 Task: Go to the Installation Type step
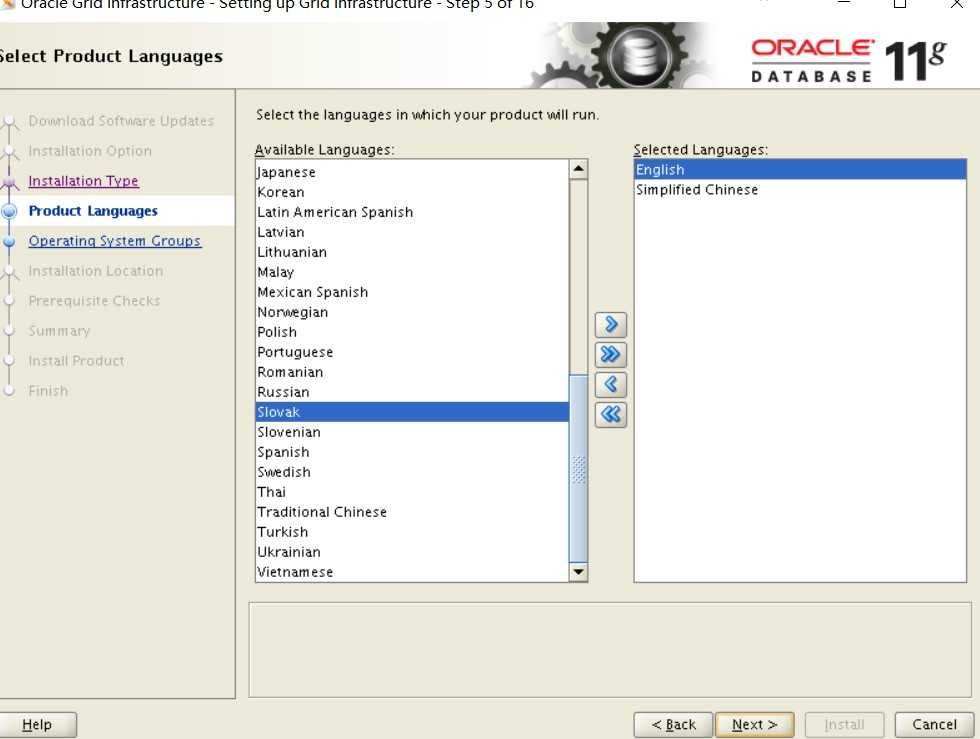click(x=84, y=181)
